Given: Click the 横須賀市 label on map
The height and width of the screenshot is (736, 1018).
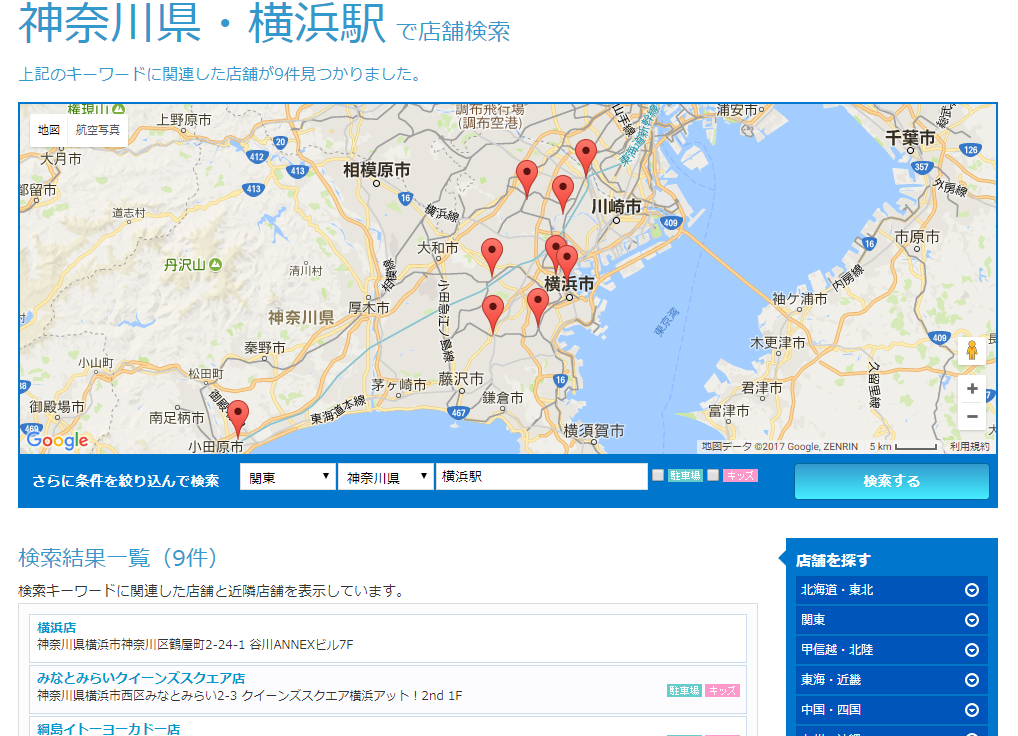Looking at the screenshot, I should click(x=593, y=430).
